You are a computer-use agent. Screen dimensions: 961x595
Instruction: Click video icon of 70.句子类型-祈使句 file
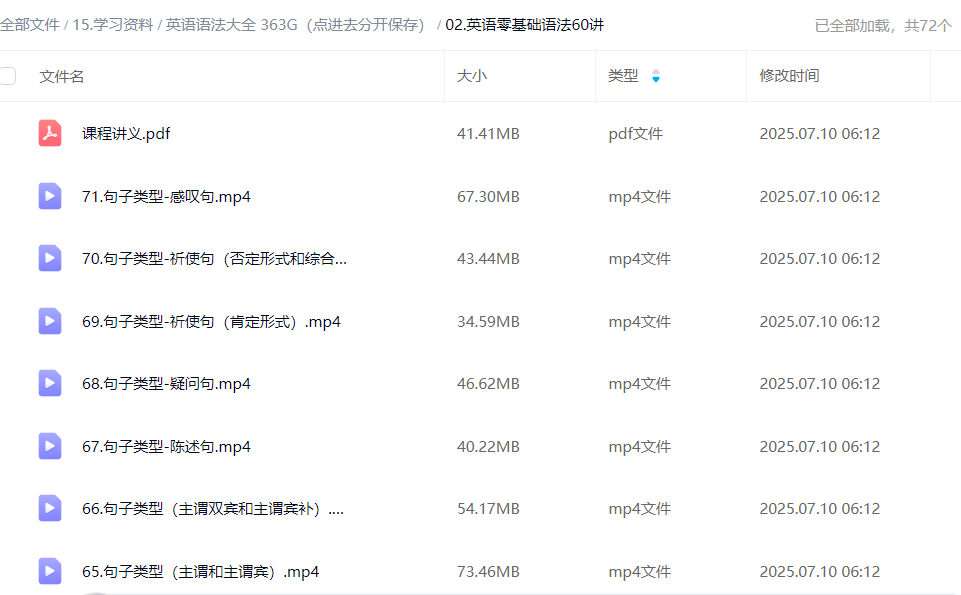pyautogui.click(x=50, y=259)
